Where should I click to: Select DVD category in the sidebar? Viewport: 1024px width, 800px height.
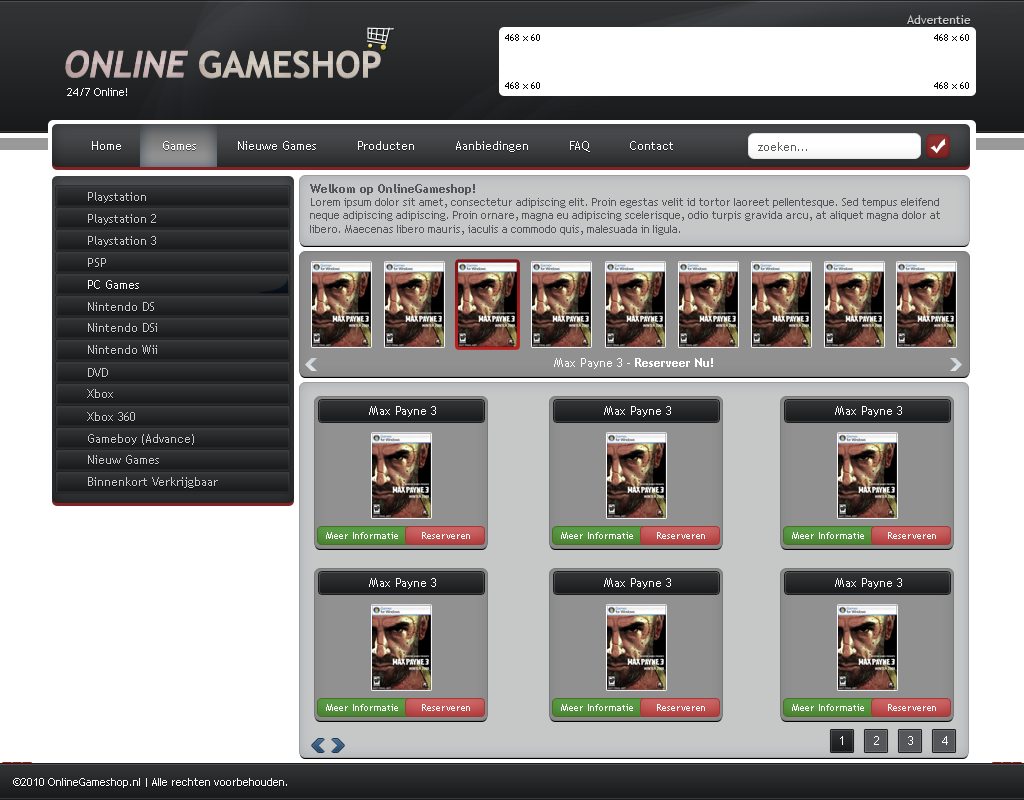click(x=173, y=372)
